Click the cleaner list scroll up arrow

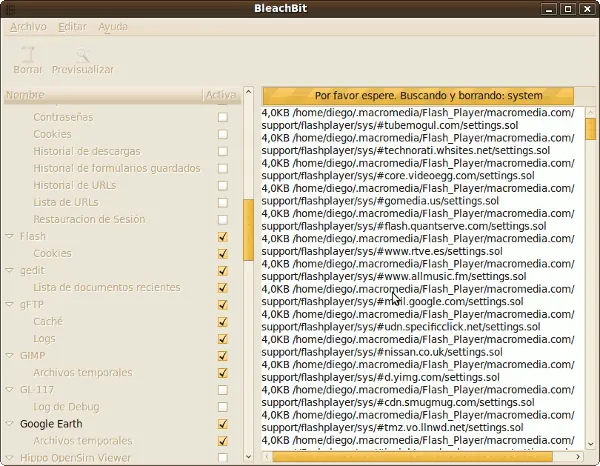click(x=249, y=92)
